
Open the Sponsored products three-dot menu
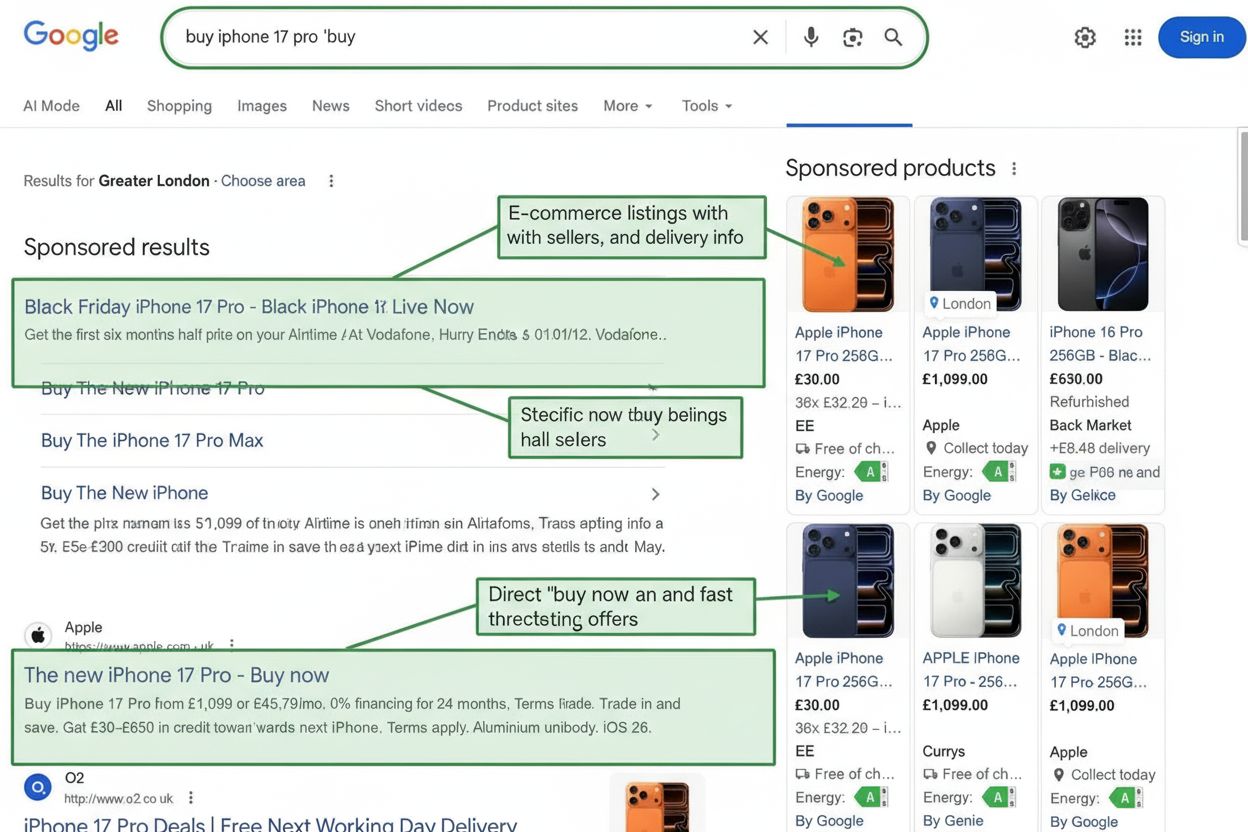[x=1013, y=167]
